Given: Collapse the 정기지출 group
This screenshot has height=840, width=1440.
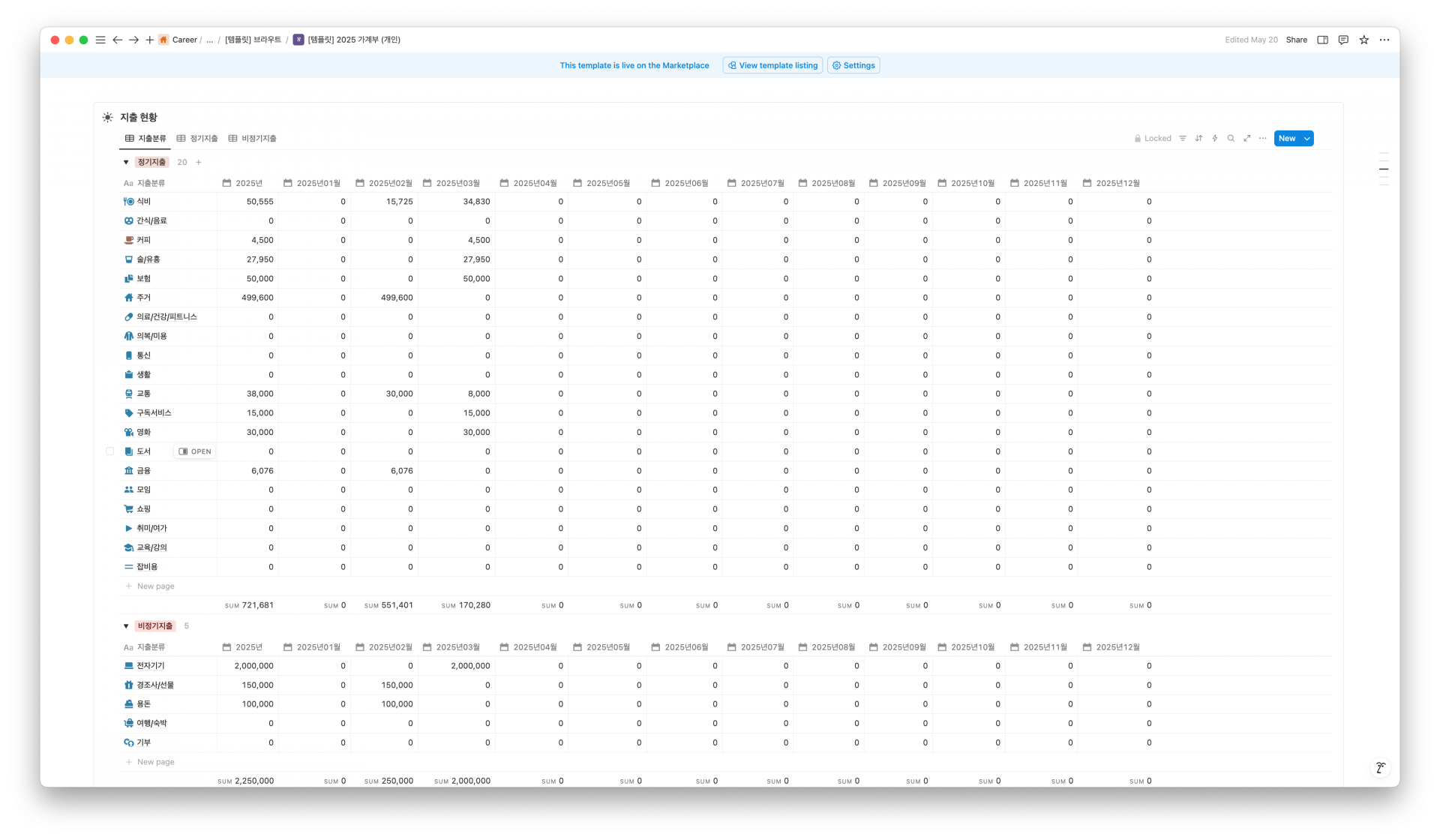Looking at the screenshot, I should (126, 162).
